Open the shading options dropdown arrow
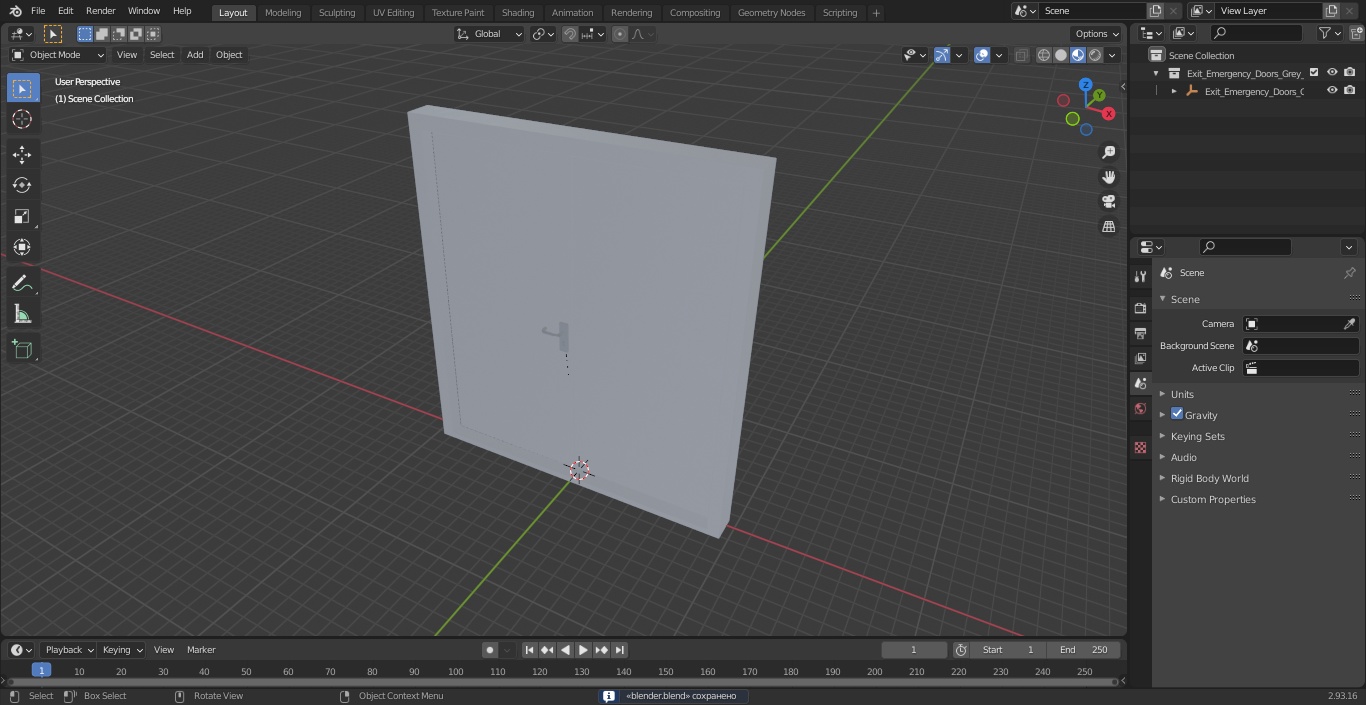Screen dimensions: 1366x705 [1112, 55]
